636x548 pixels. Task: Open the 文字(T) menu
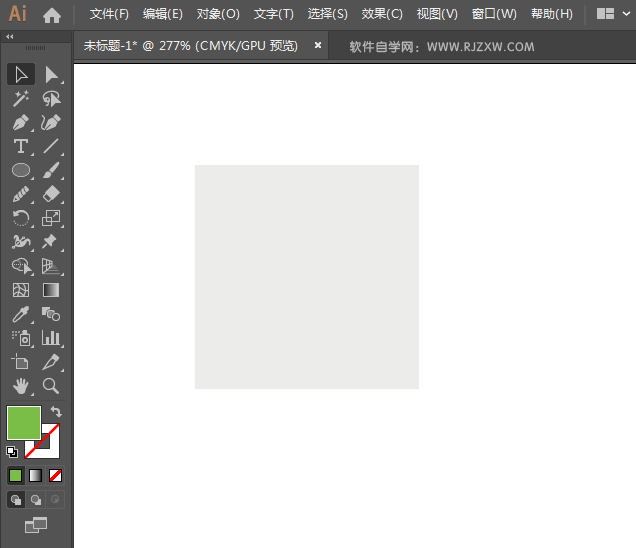coord(274,14)
